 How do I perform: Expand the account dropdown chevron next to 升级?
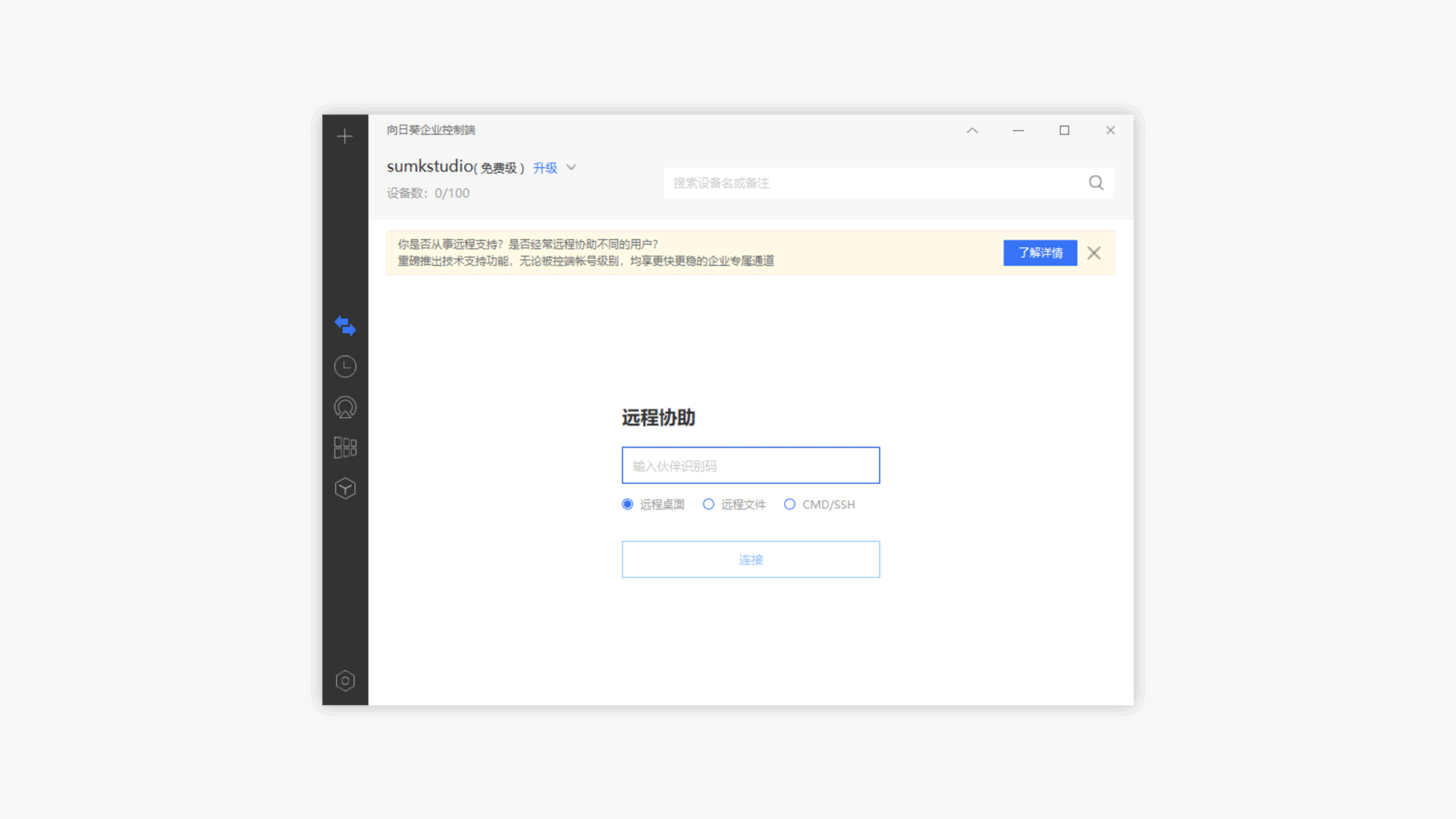[572, 168]
